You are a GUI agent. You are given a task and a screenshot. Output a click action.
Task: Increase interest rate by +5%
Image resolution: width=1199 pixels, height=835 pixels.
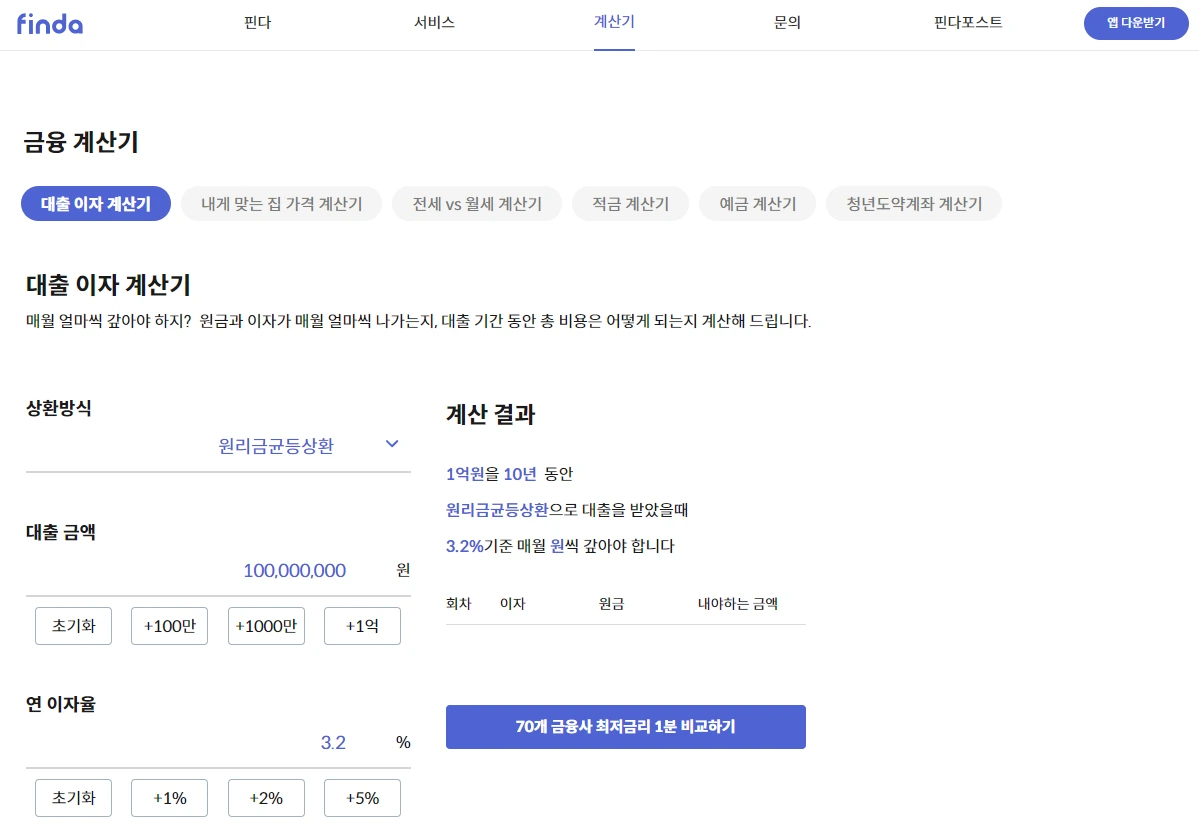[x=362, y=797]
